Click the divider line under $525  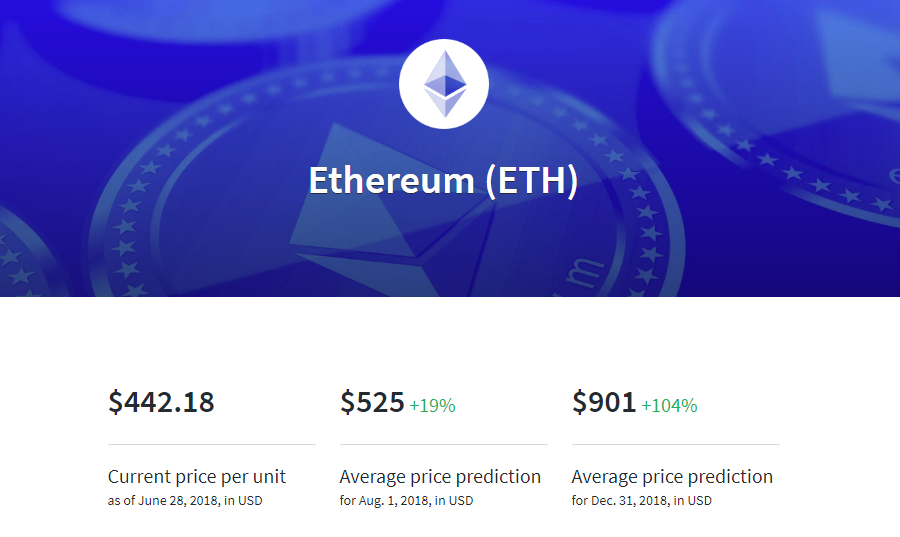tap(444, 444)
